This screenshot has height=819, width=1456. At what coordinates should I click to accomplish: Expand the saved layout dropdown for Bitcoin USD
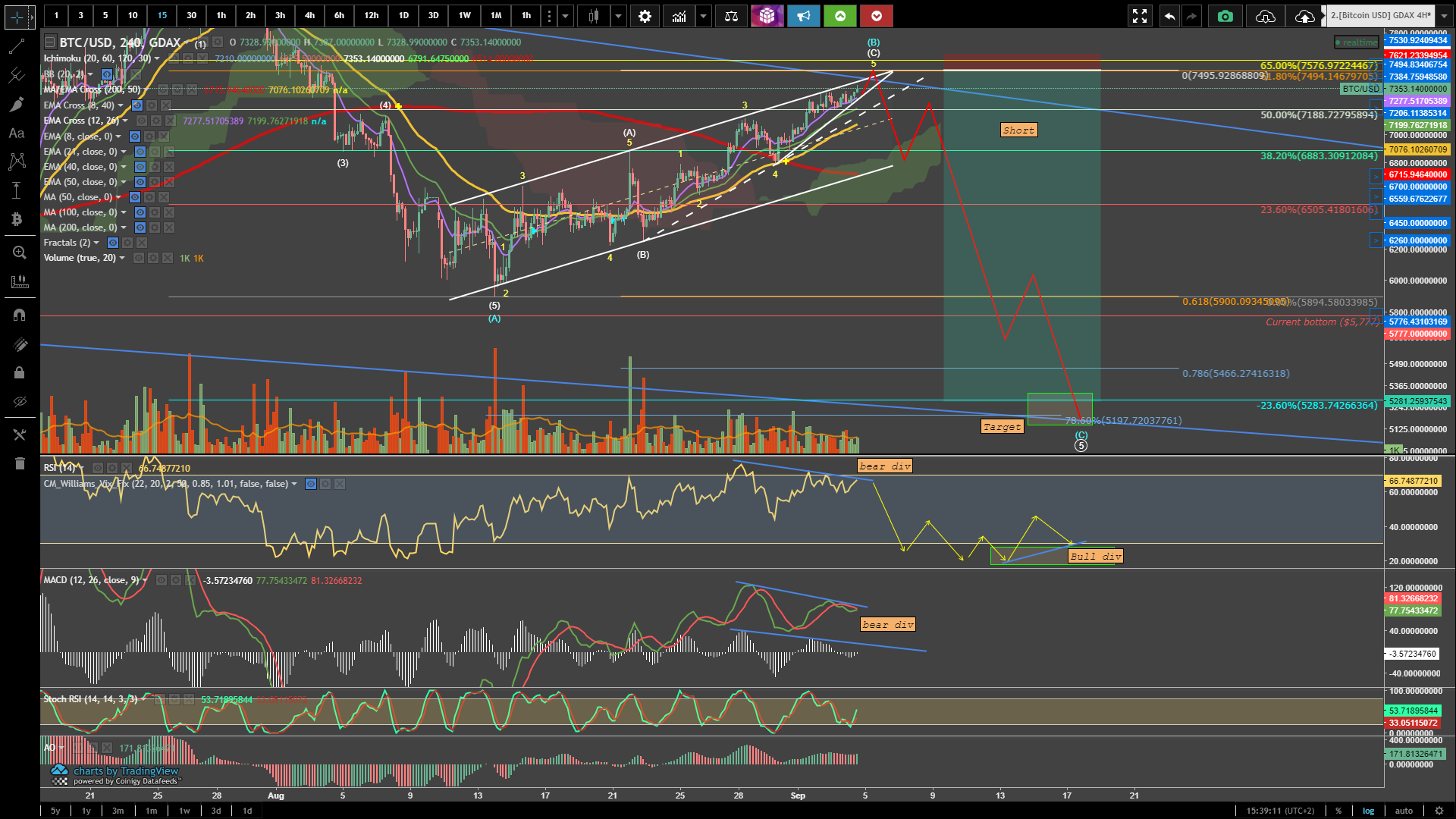(x=1444, y=16)
